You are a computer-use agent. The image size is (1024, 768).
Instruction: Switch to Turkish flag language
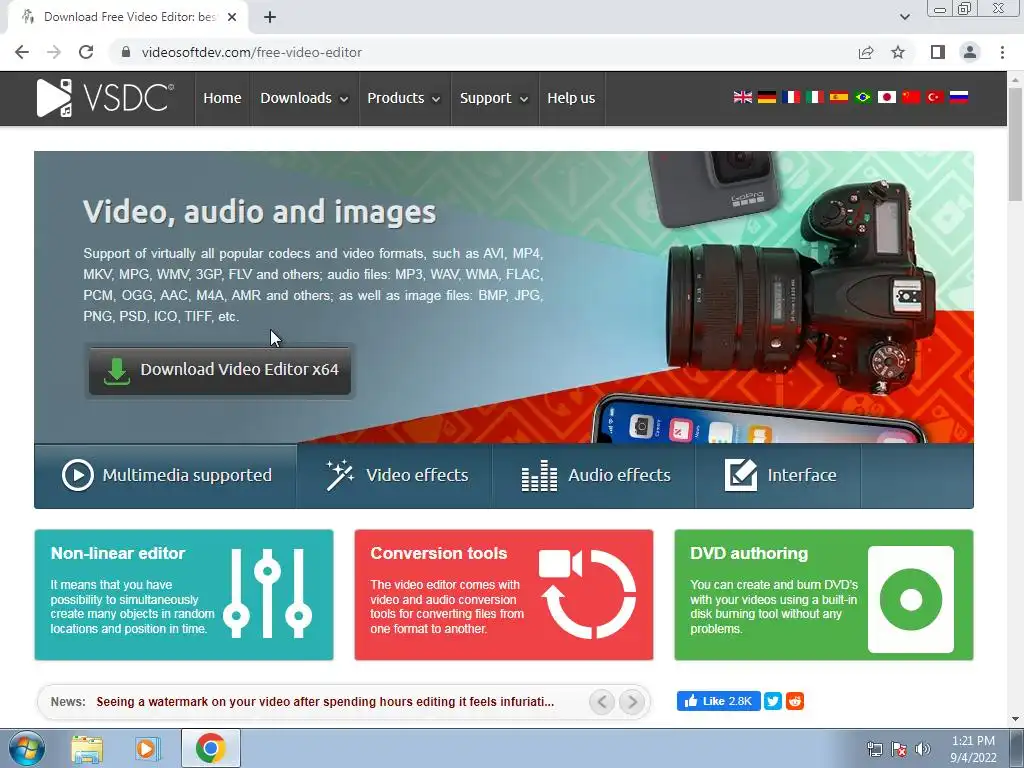pyautogui.click(x=935, y=97)
